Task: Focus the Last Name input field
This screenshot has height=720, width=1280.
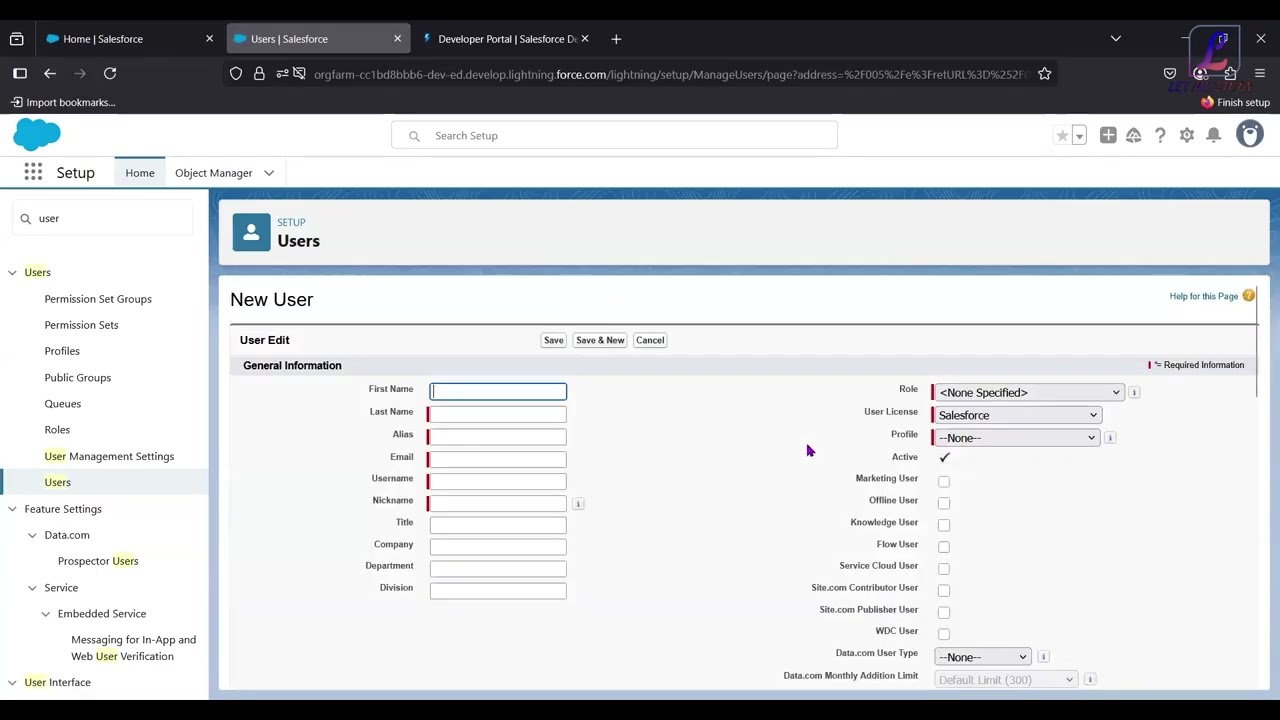Action: pyautogui.click(x=498, y=414)
